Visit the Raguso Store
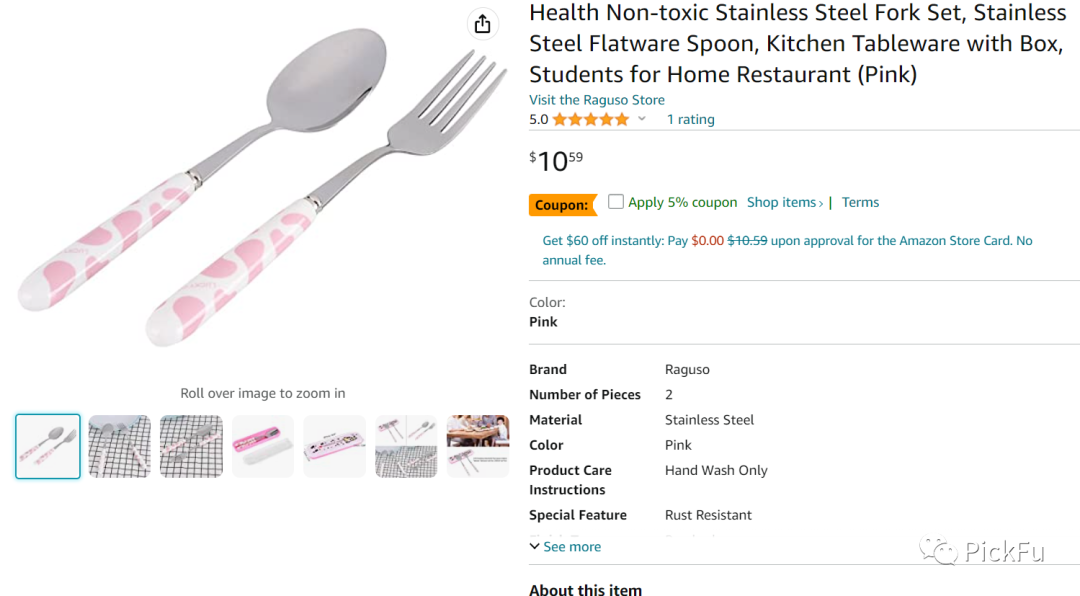Viewport: 1080px width, 596px height. pyautogui.click(x=596, y=99)
